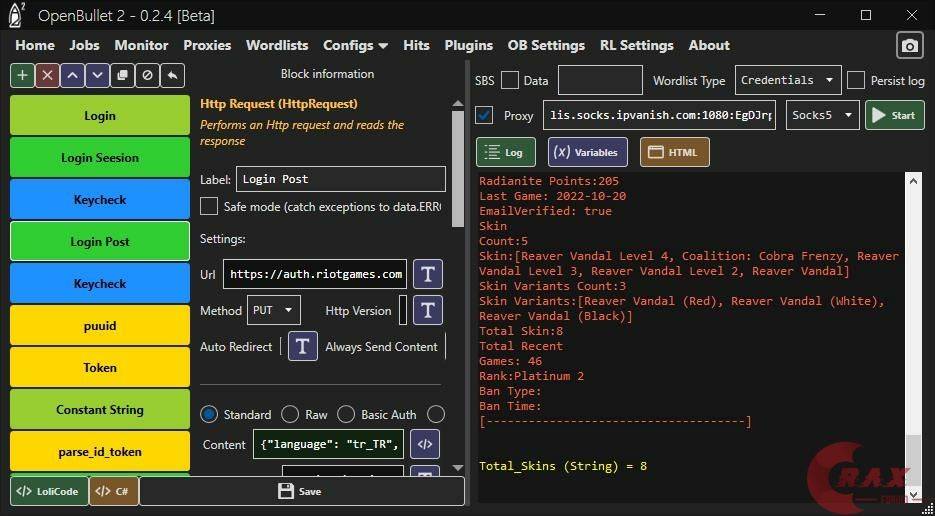The width and height of the screenshot is (935, 516).
Task: Toggle Url field interpolation T button
Action: [x=428, y=274]
